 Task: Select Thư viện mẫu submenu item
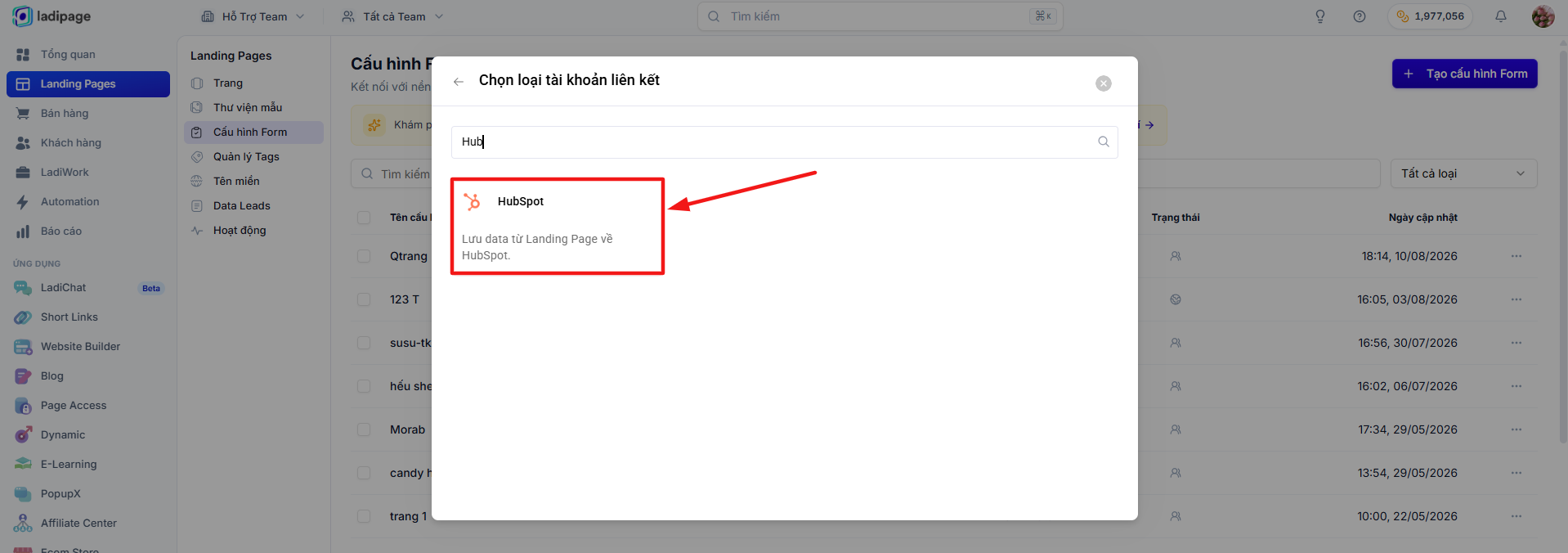(253, 107)
